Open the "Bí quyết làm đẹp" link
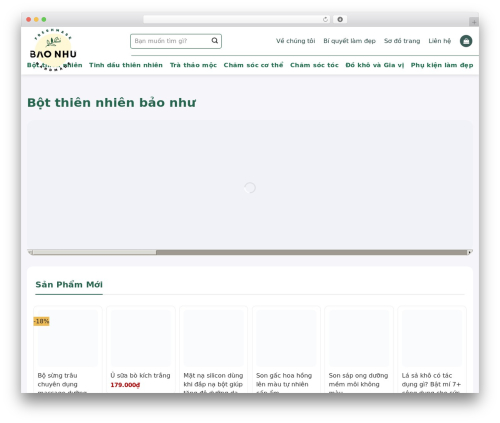This screenshot has width=500, height=423. click(x=349, y=41)
